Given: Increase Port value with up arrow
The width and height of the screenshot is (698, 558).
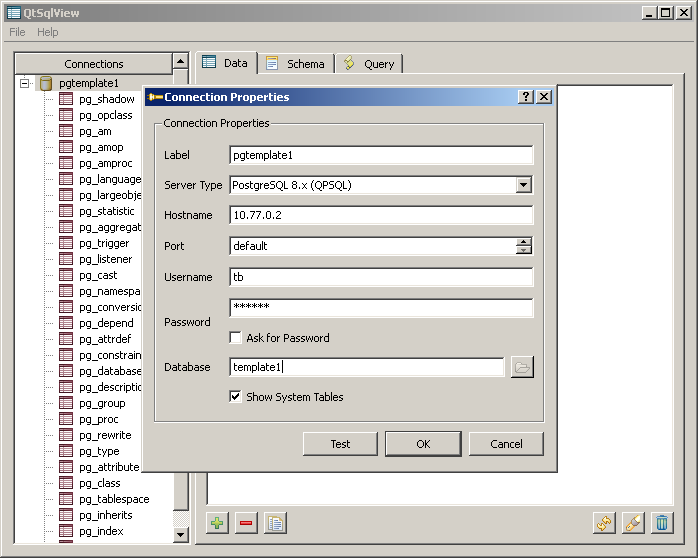Looking at the screenshot, I should click(524, 241).
